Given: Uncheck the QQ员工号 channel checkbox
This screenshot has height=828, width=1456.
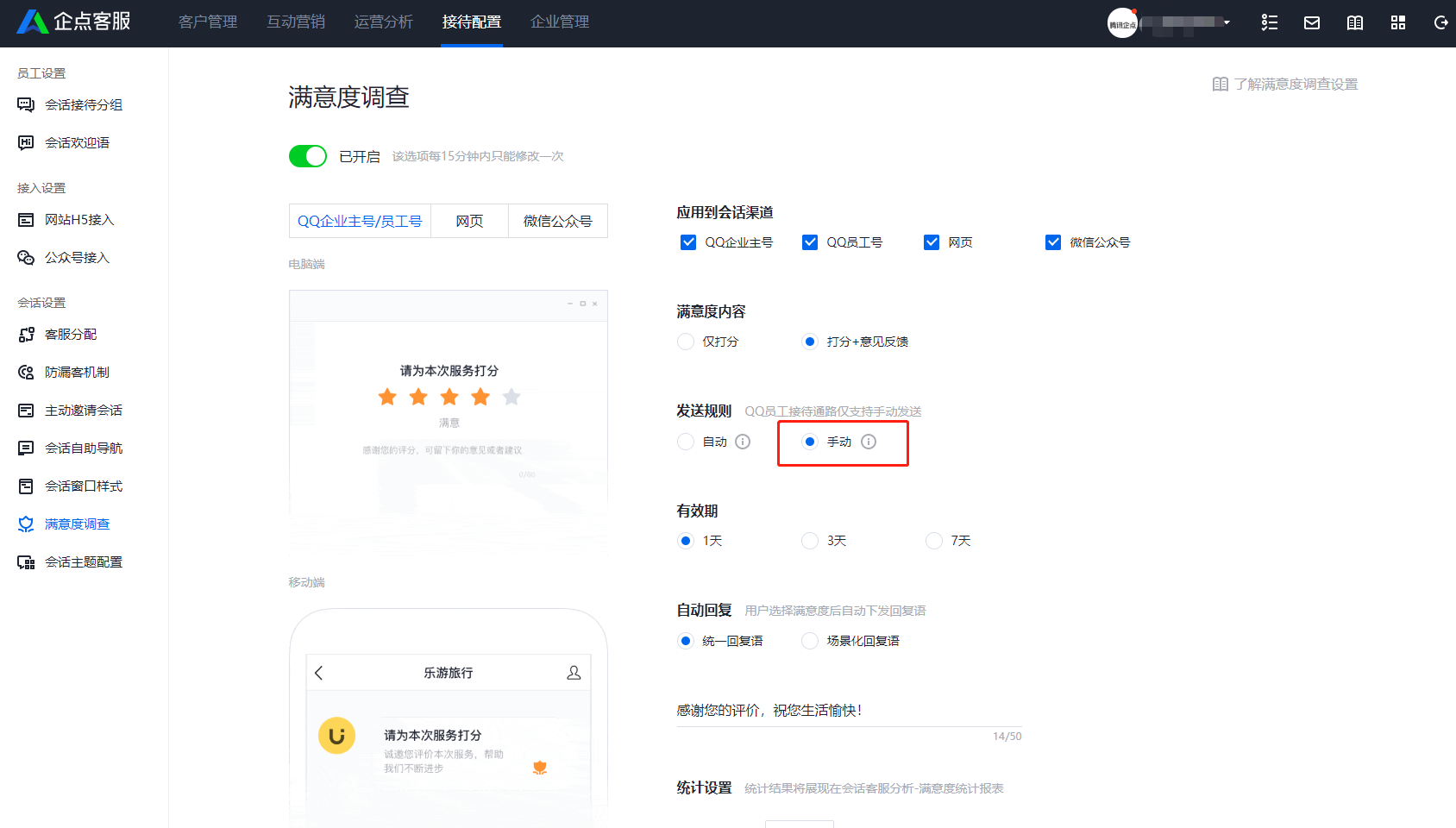Looking at the screenshot, I should (x=810, y=242).
